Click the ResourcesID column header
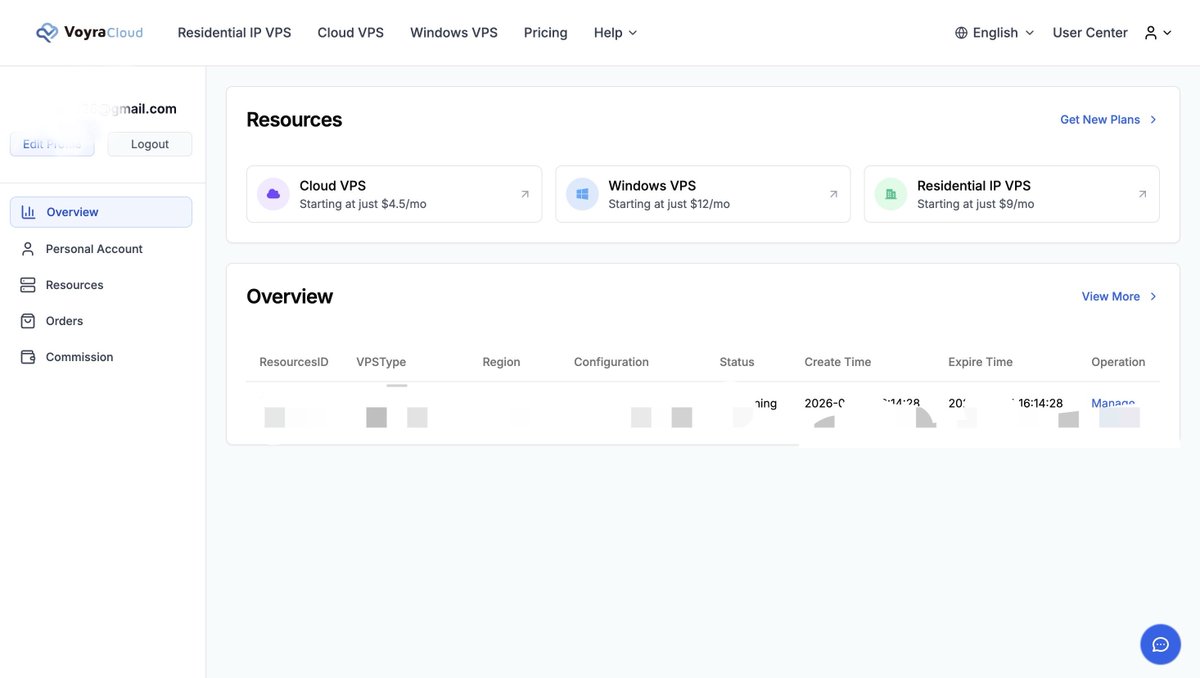 pos(294,362)
